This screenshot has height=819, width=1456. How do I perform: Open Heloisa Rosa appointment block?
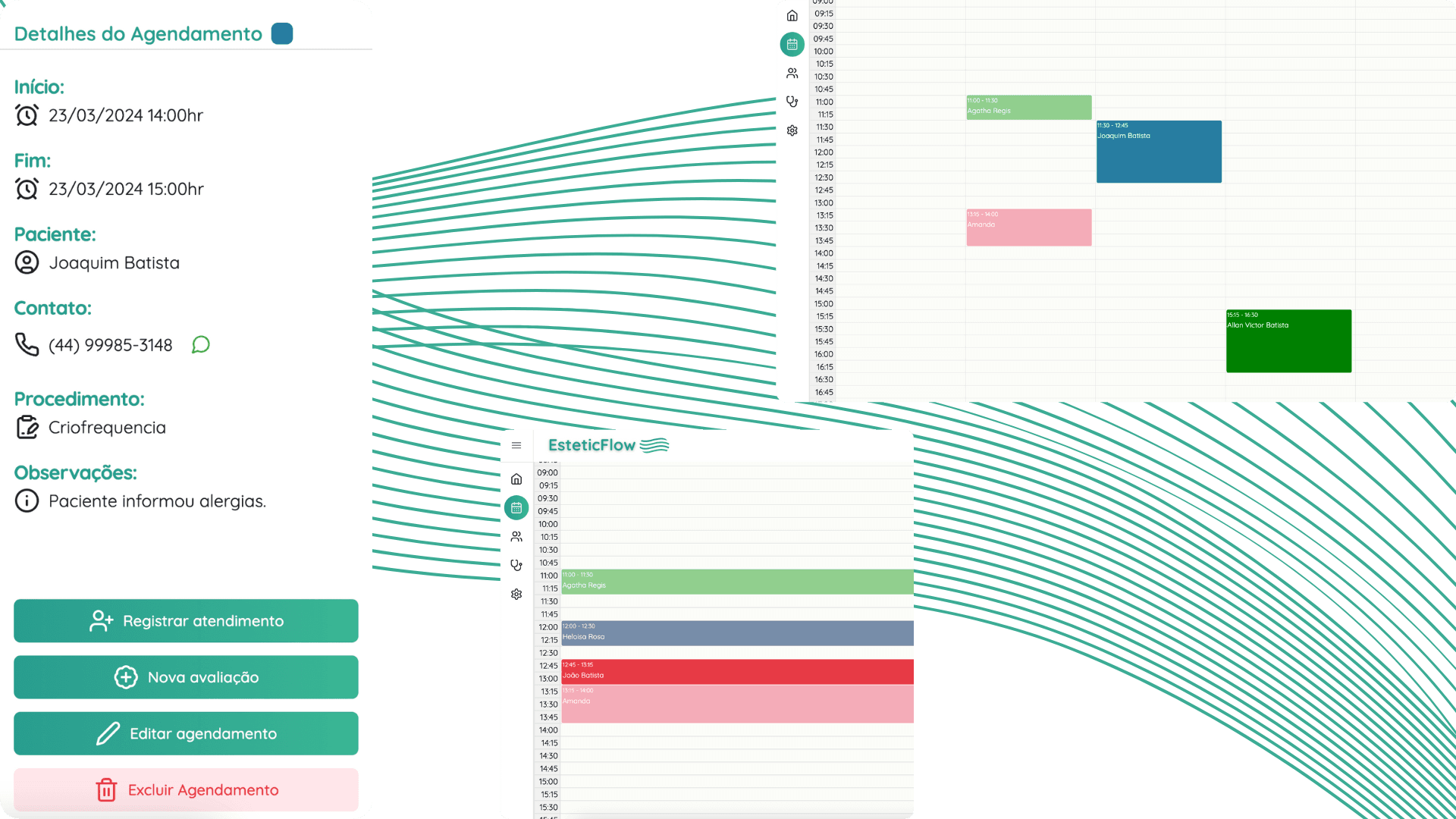click(x=737, y=633)
